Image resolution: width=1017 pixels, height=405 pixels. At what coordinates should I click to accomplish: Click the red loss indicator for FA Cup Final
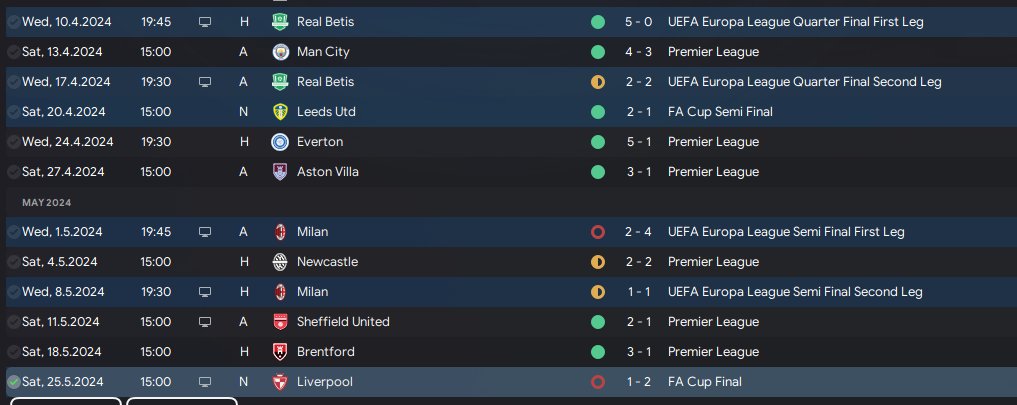[598, 382]
